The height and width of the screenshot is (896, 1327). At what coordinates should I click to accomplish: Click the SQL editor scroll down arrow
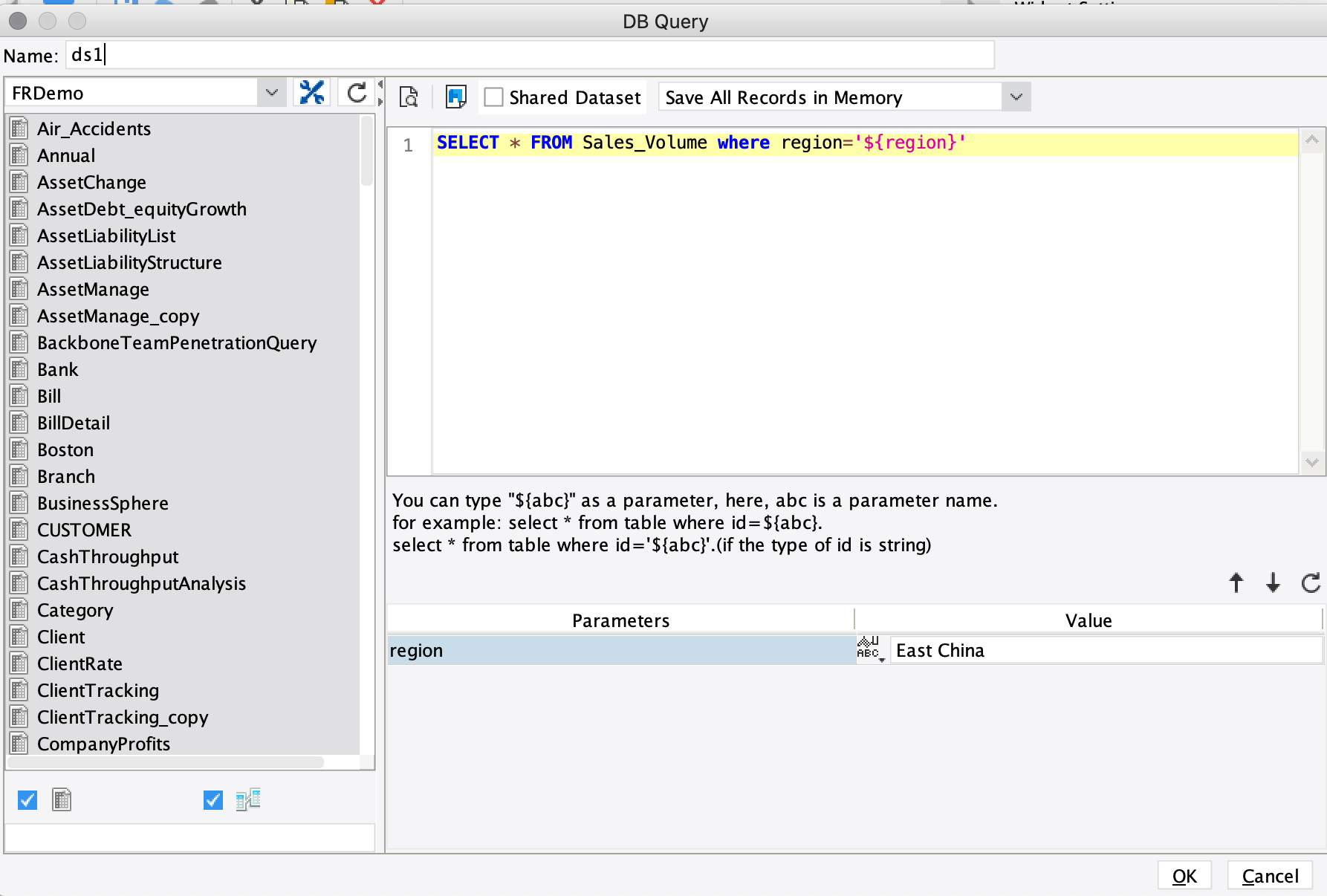(1311, 463)
